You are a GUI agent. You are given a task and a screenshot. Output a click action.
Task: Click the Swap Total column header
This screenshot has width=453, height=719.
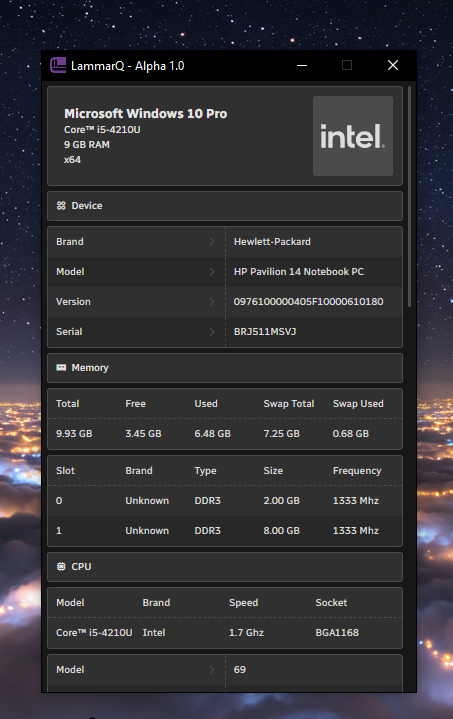(289, 404)
